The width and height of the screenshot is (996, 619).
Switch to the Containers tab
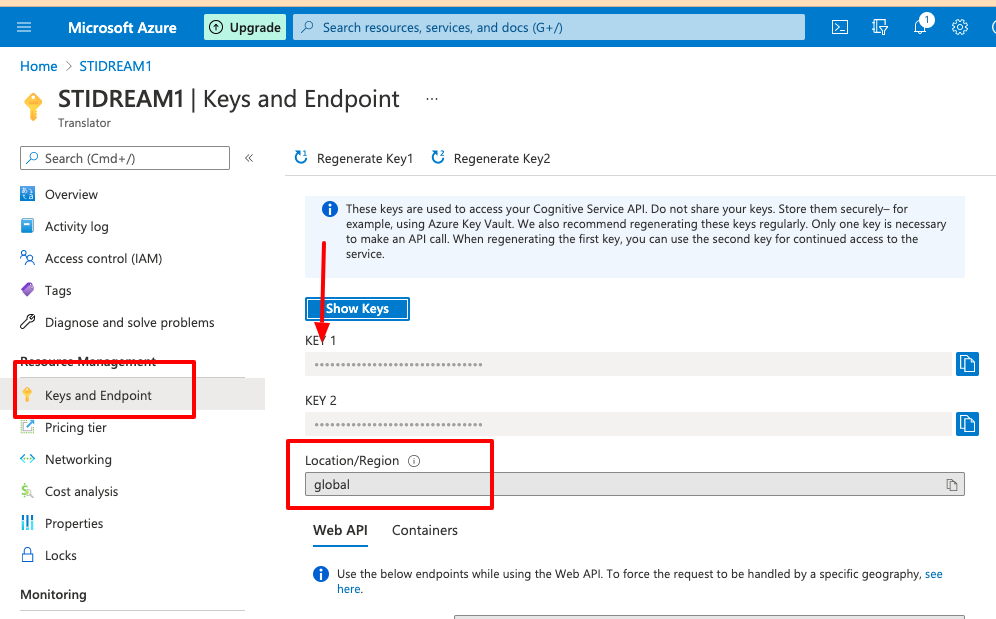coord(425,530)
